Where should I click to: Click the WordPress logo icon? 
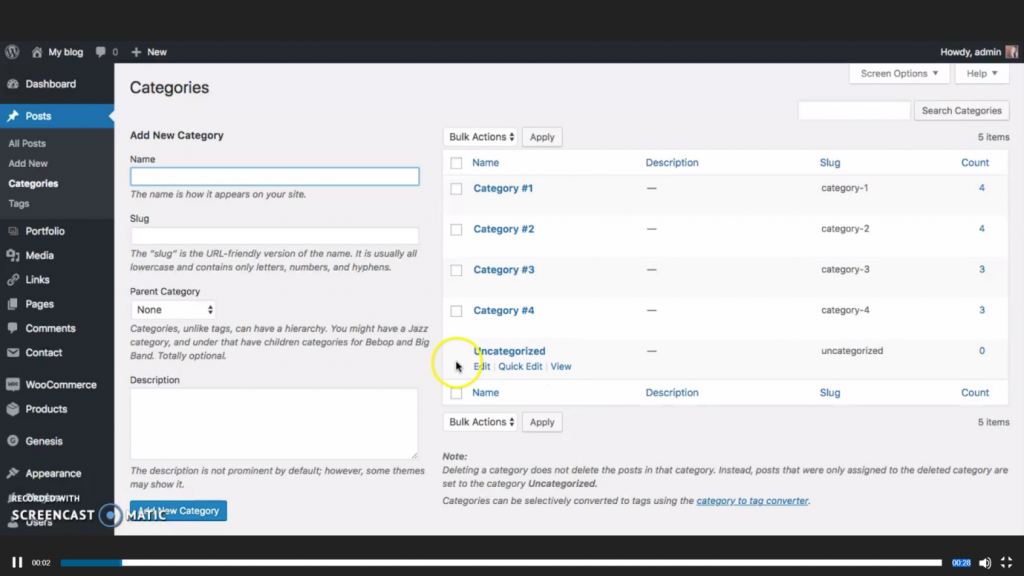12,52
